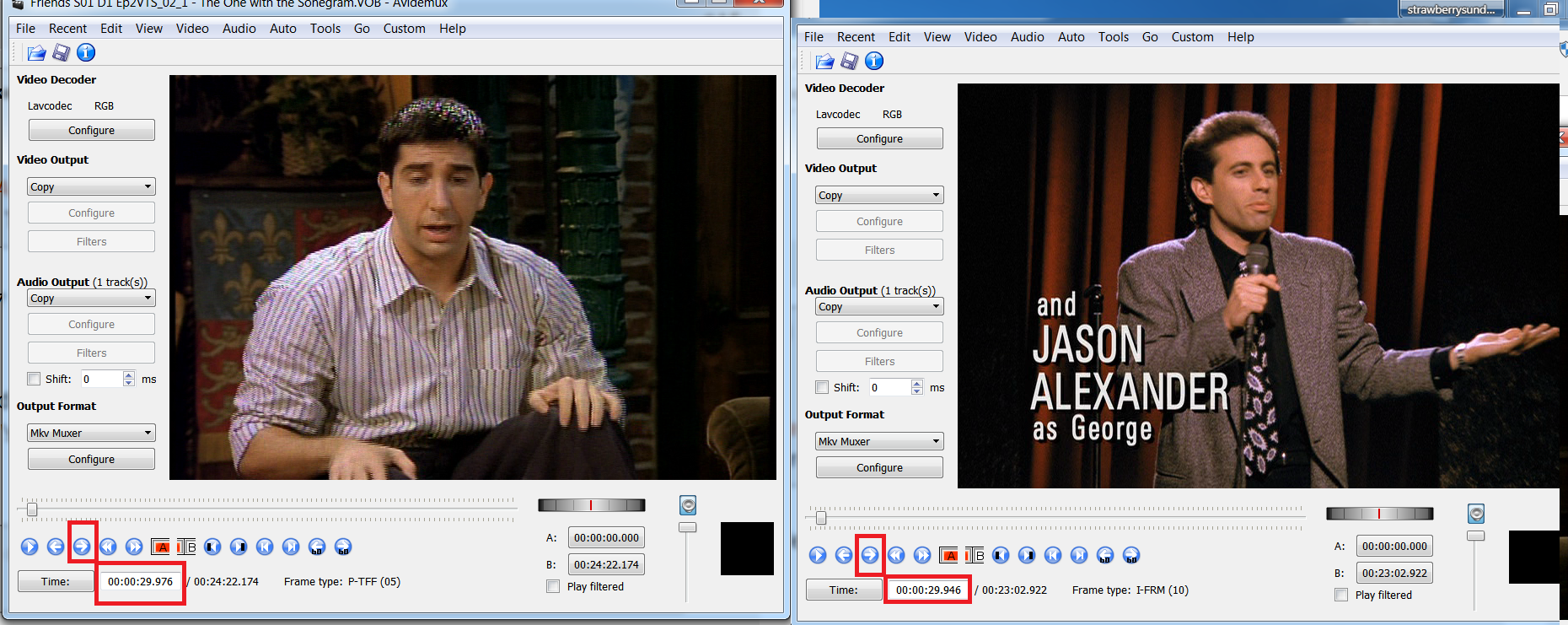Enable audio Shift checkbox in left window
This screenshot has height=625, width=1568.
[x=34, y=379]
